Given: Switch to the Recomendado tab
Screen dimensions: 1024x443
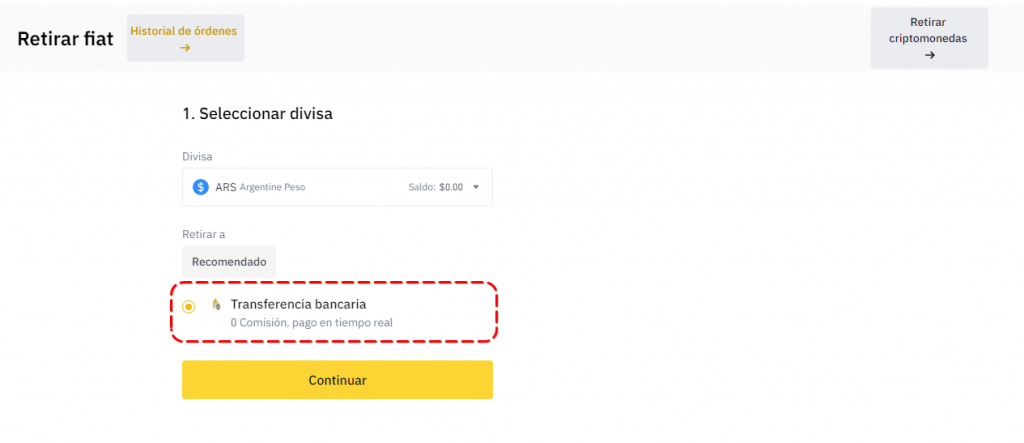Looking at the screenshot, I should pyautogui.click(x=229, y=261).
